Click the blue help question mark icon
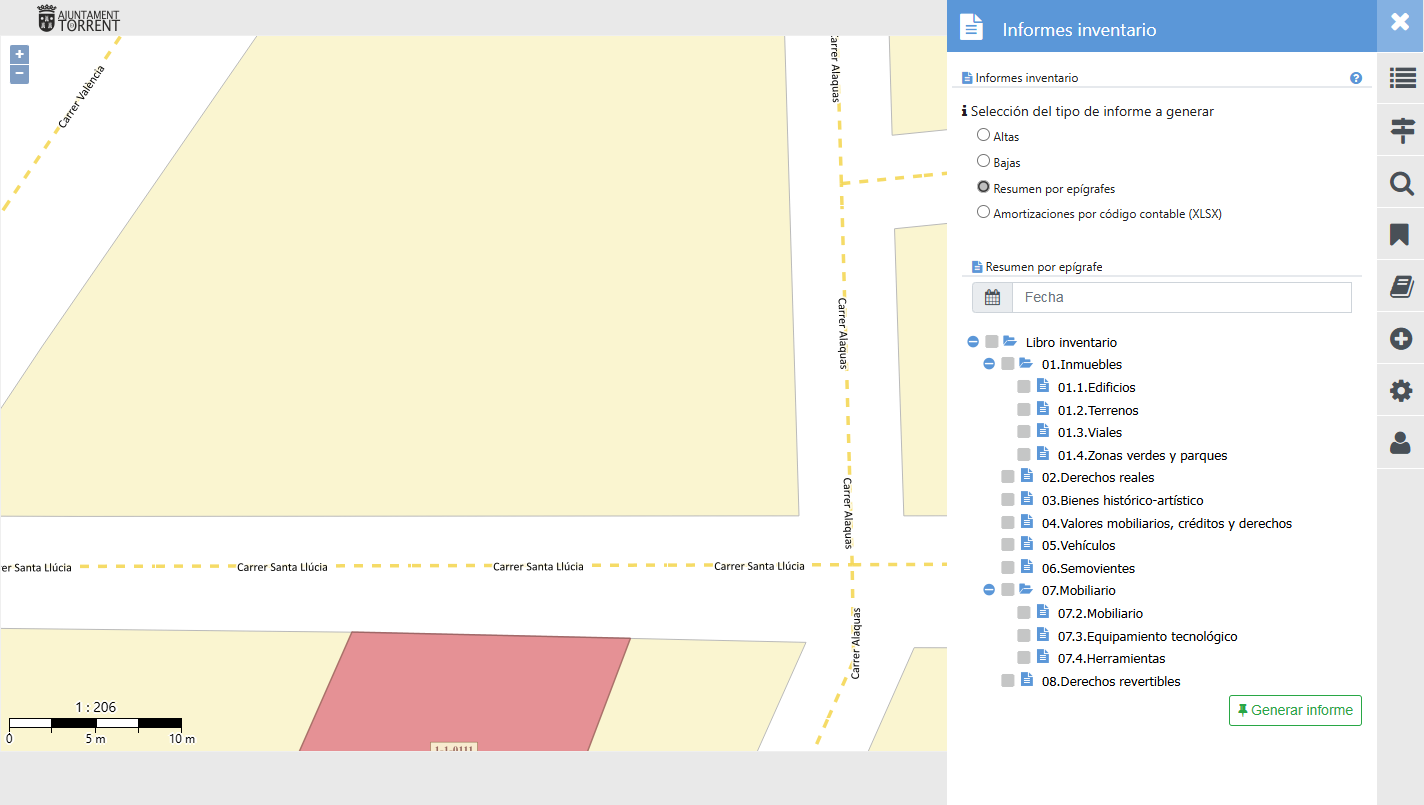Viewport: 1424px width, 805px height. pos(1356,78)
